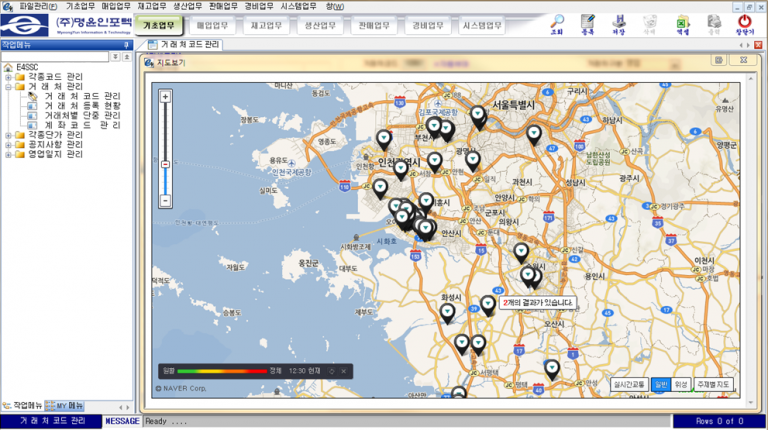Select 거 래 처 코드 관리 tree item
The height and width of the screenshot is (430, 768).
82,96
